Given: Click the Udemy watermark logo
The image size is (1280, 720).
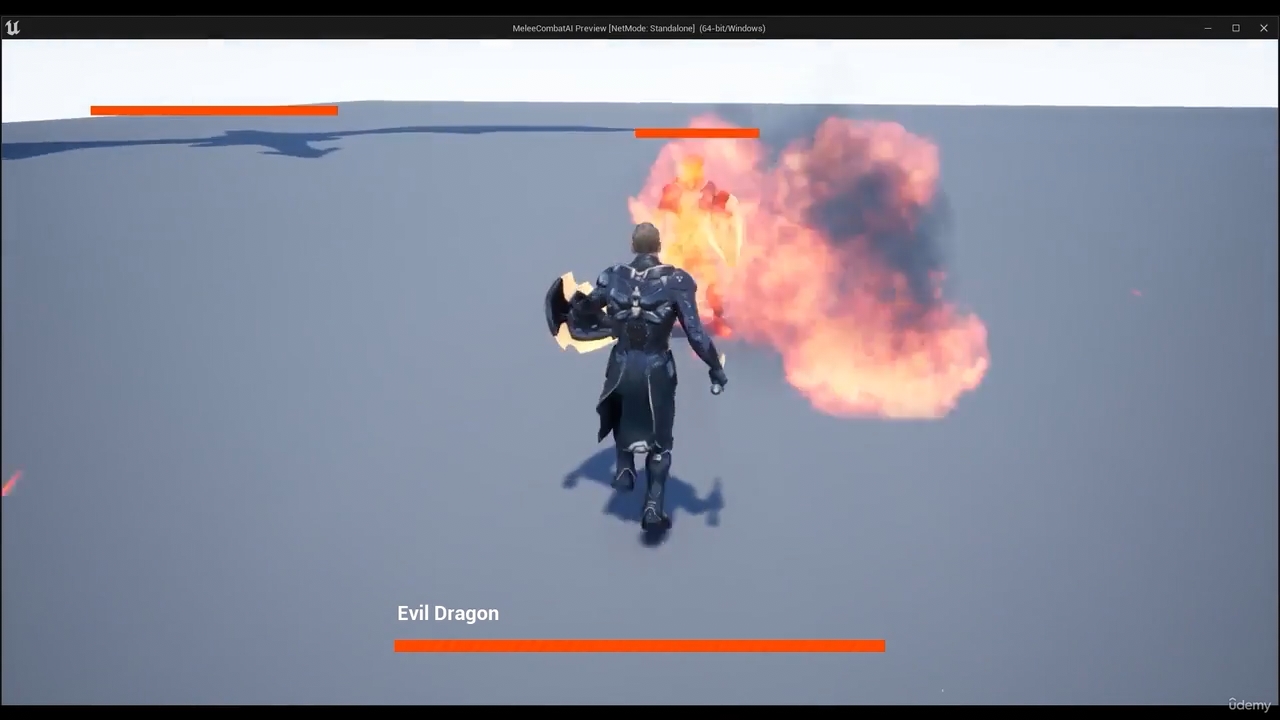Looking at the screenshot, I should click(x=1249, y=705).
